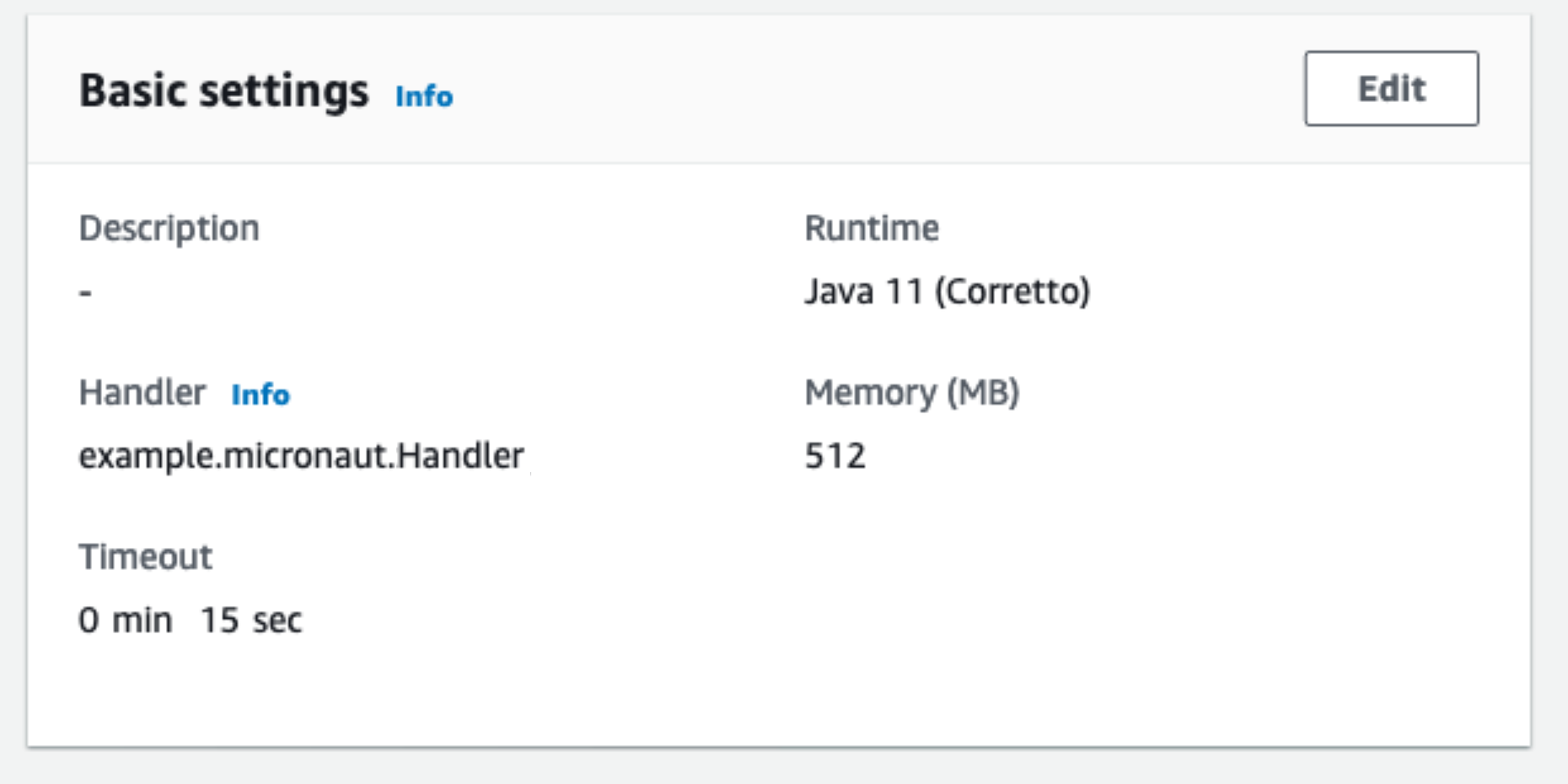Click the Timeout label
Viewport: 1568px width, 784px height.
[x=146, y=557]
